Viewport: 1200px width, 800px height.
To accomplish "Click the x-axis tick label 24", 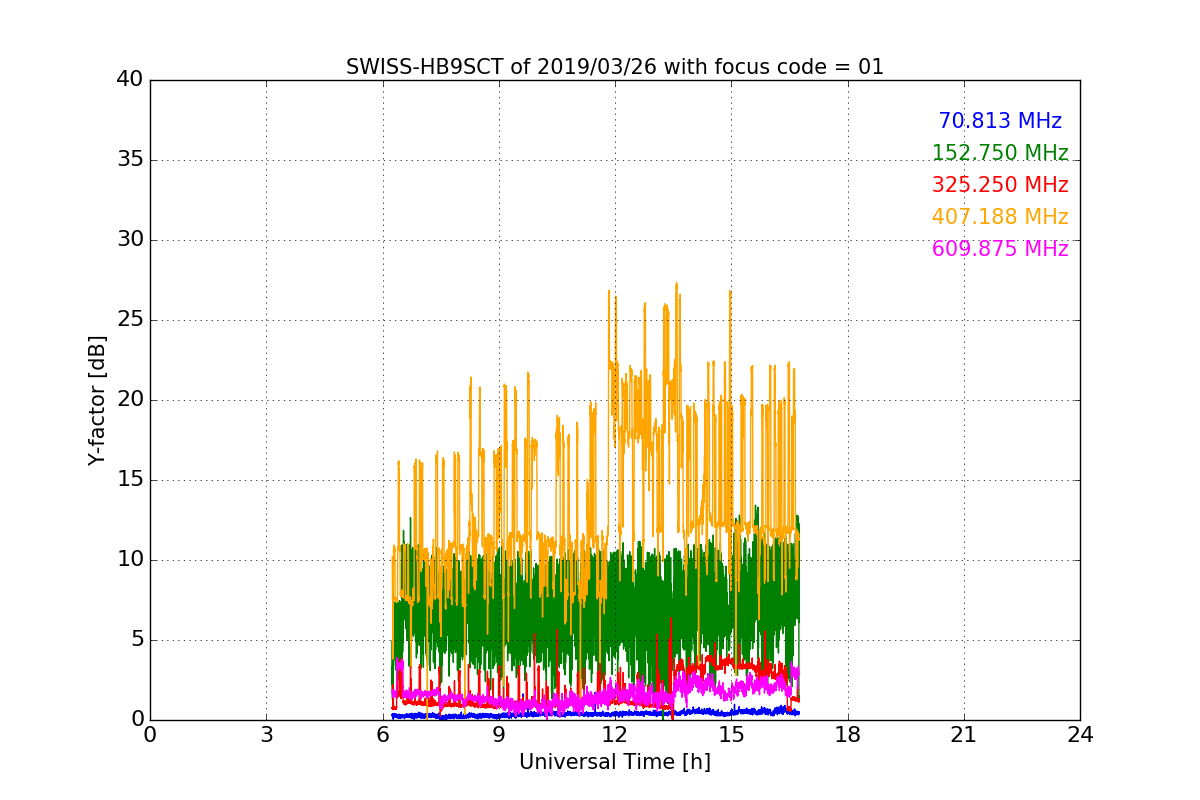I will [x=1080, y=735].
